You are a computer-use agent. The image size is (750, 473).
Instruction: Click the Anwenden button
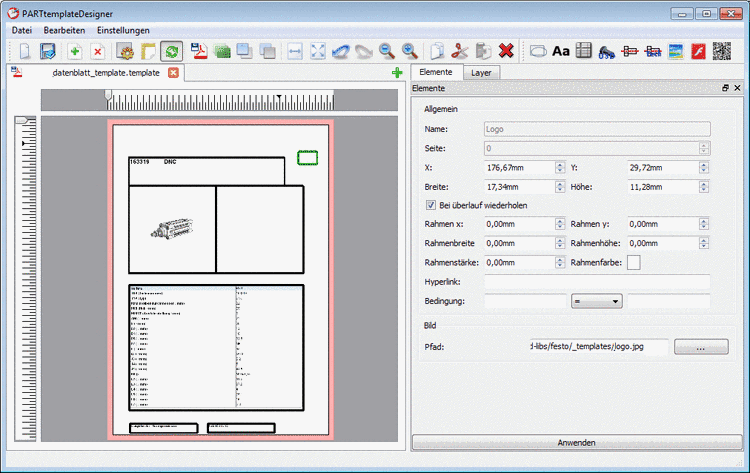click(x=577, y=442)
